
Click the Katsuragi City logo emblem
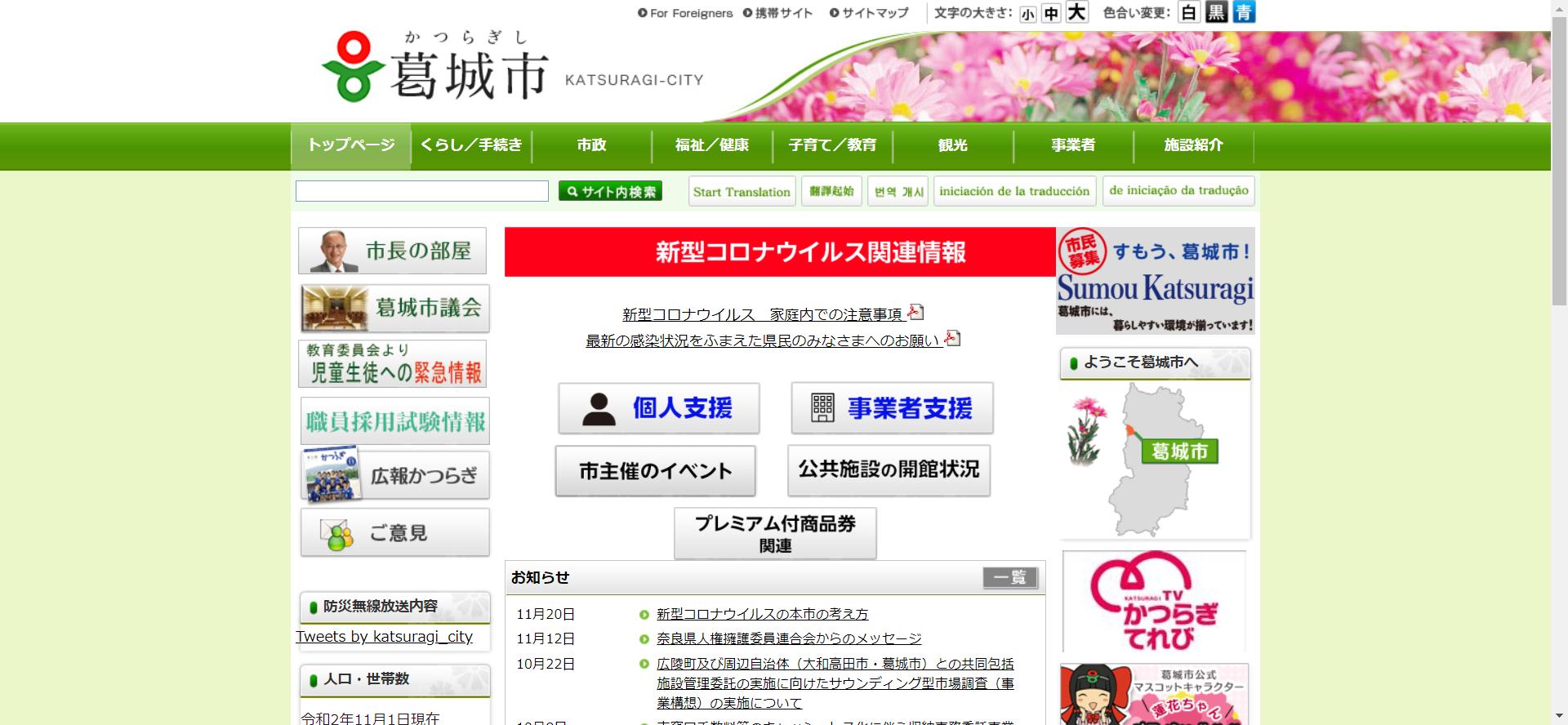tap(353, 67)
